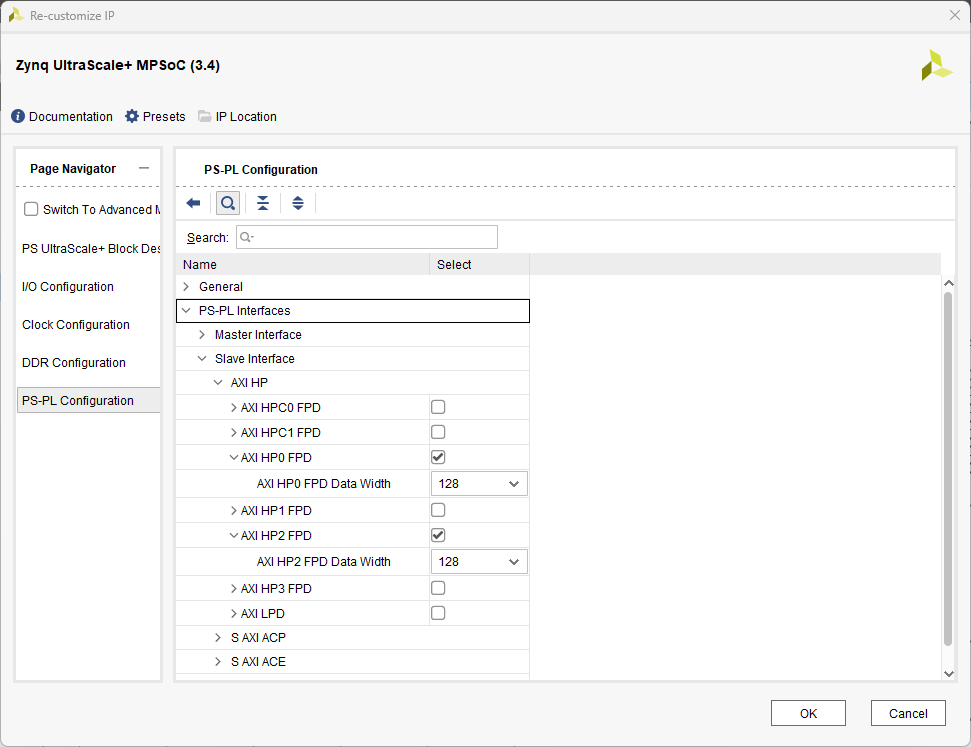Click the OK button
This screenshot has width=971, height=747.
coord(808,713)
